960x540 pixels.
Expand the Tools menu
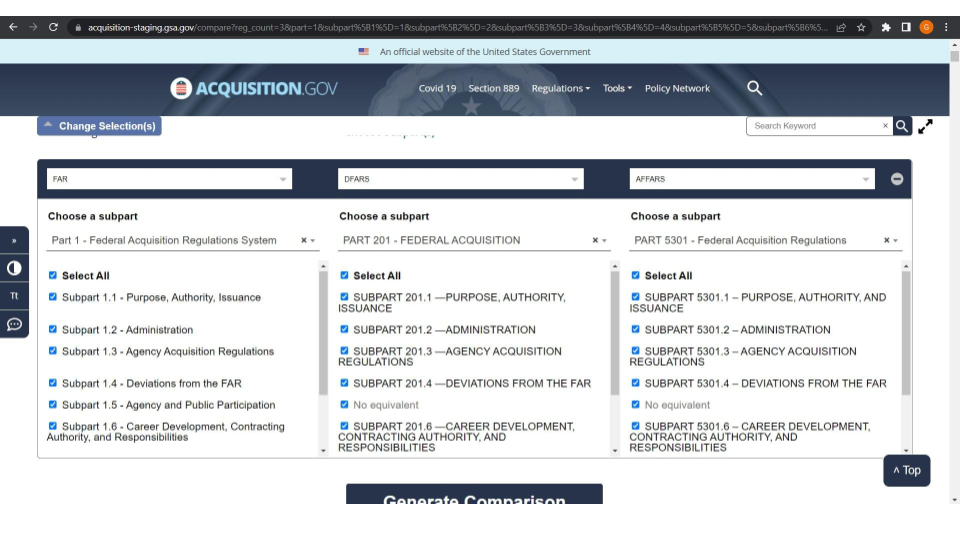617,88
